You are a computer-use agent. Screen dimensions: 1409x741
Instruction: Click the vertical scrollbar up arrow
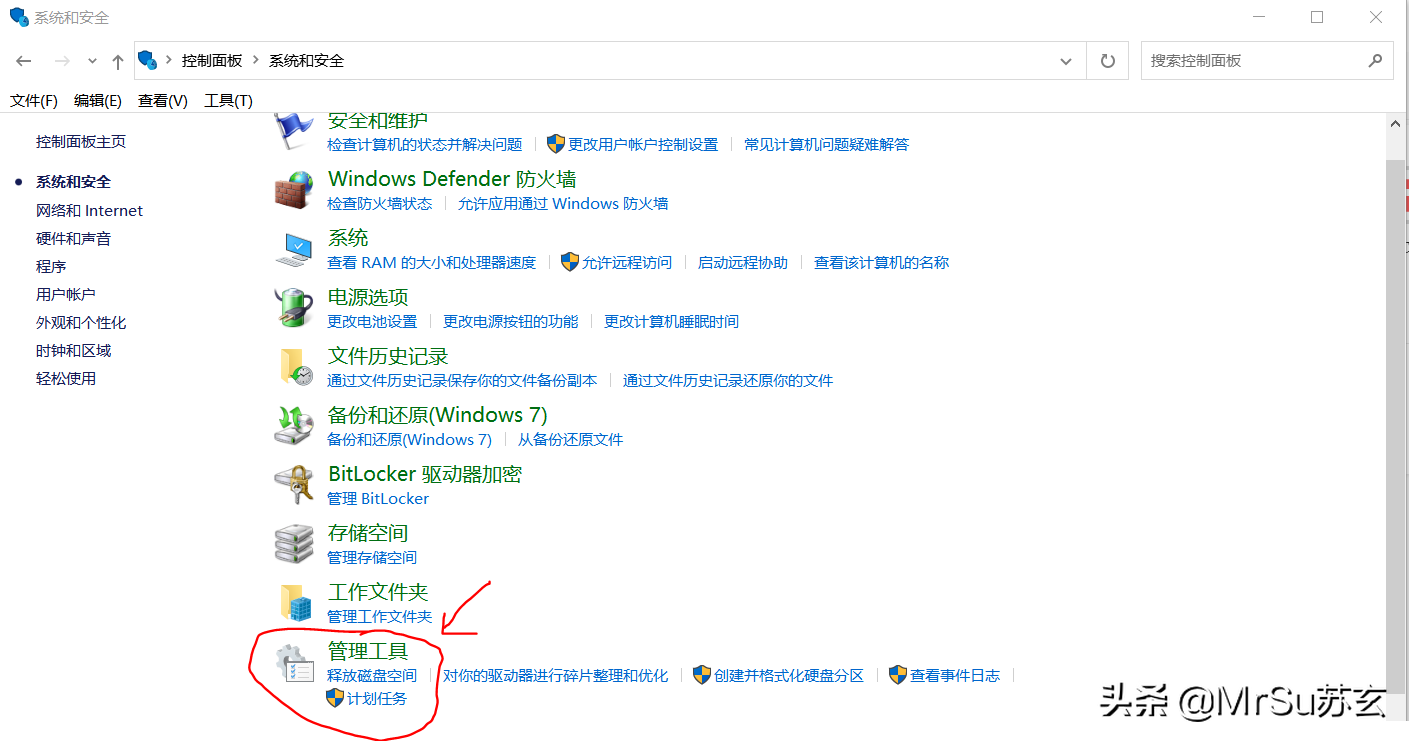coord(1398,122)
